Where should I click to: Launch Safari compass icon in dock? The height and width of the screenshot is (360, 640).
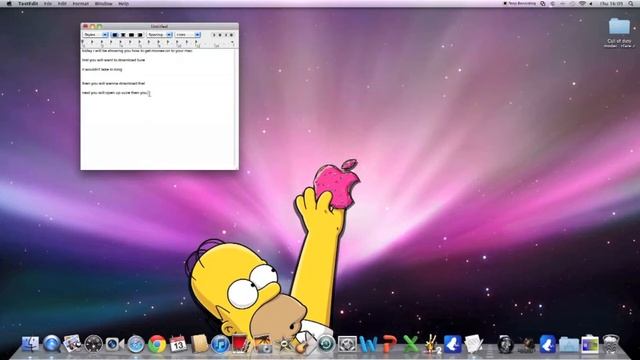[x=136, y=344]
